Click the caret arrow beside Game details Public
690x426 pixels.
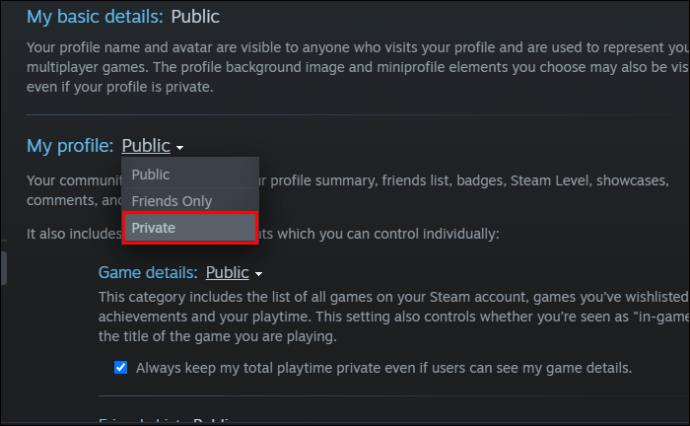pyautogui.click(x=259, y=274)
